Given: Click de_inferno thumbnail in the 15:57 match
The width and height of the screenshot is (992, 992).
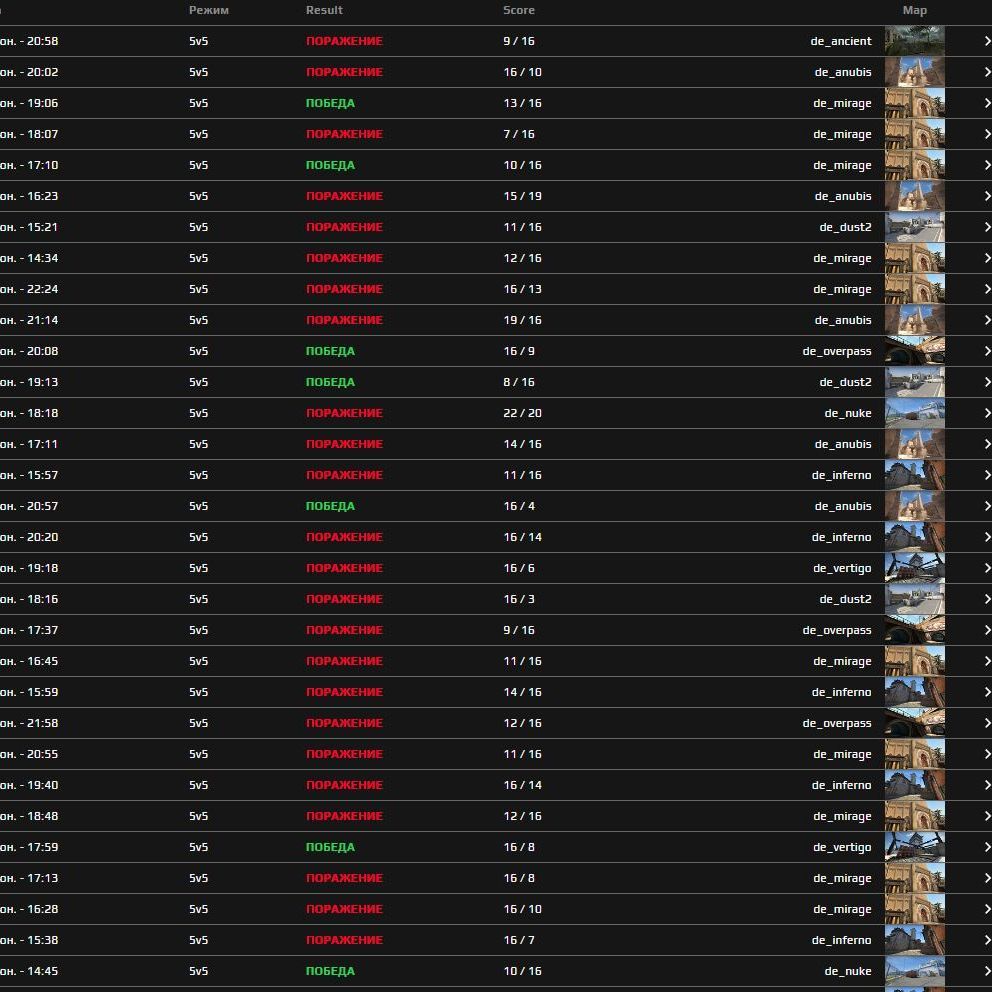Looking at the screenshot, I should 914,475.
